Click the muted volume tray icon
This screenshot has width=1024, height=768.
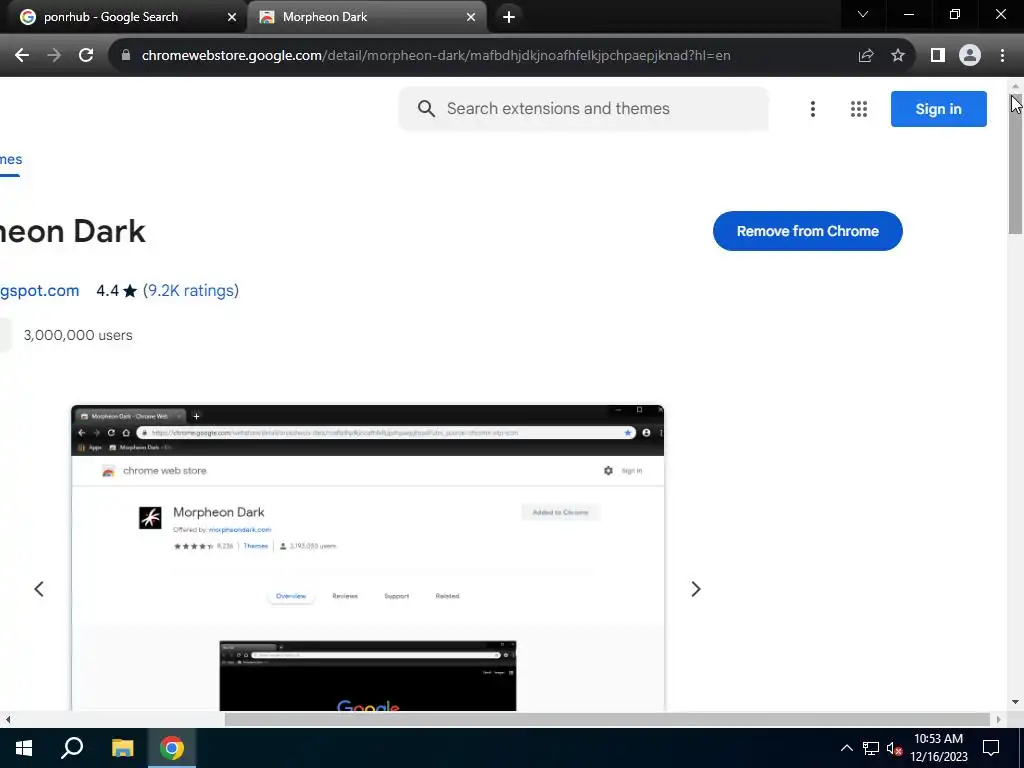click(x=894, y=748)
